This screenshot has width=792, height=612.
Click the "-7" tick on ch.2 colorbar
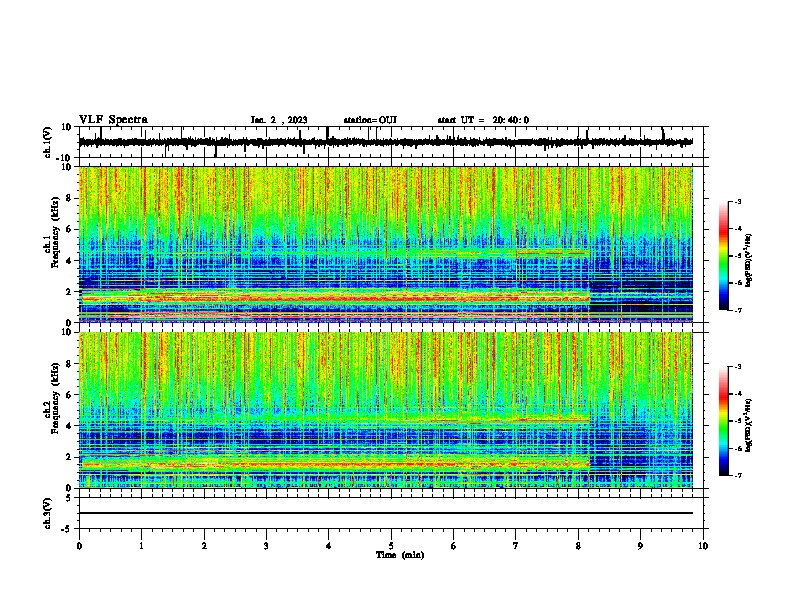tap(738, 476)
